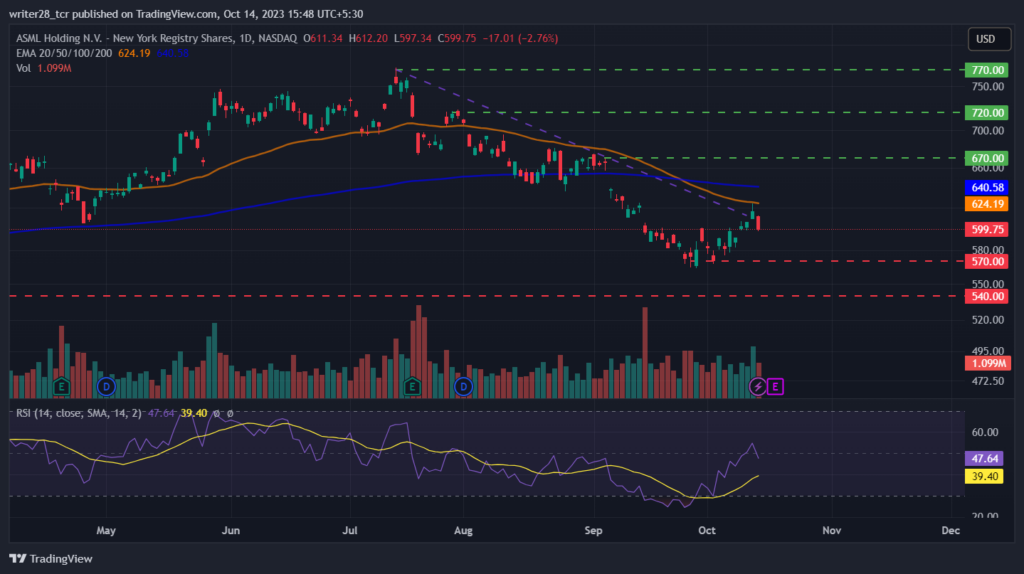Click the purple 47.64 RSI axis label
Viewport: 1024px width, 574px height.
click(x=984, y=458)
